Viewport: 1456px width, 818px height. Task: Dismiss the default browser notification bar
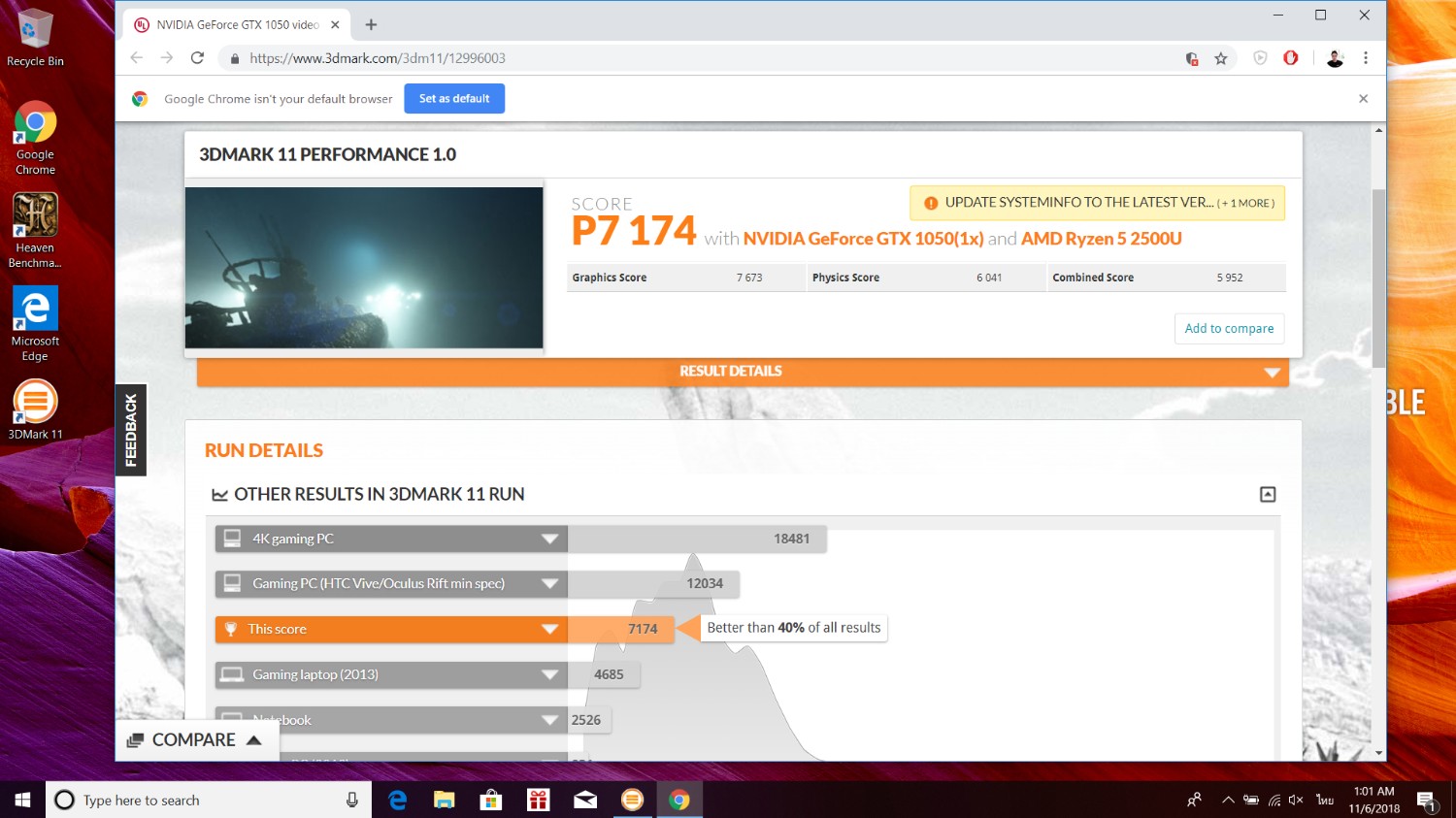pyautogui.click(x=1363, y=99)
